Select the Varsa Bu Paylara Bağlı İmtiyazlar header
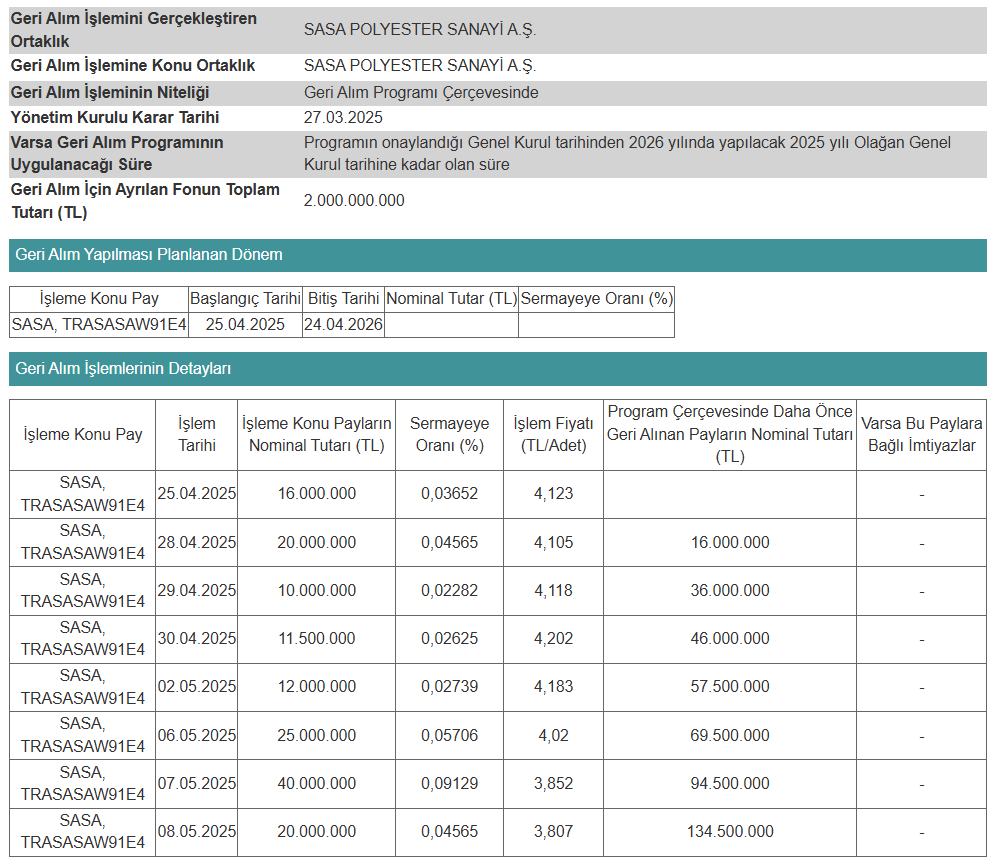This screenshot has width=992, height=863. (x=921, y=435)
